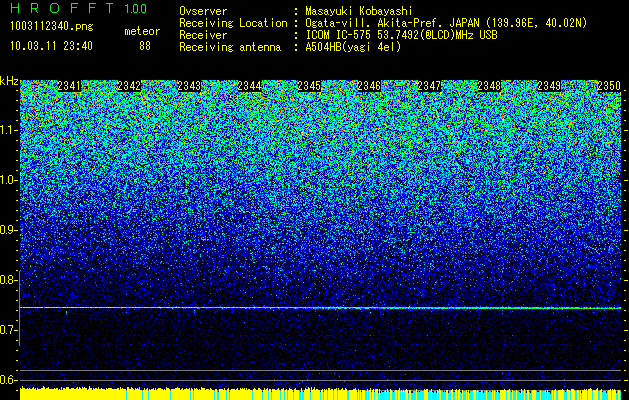
Task: Click the 2341 time marker
Action: pyautogui.click(x=69, y=86)
